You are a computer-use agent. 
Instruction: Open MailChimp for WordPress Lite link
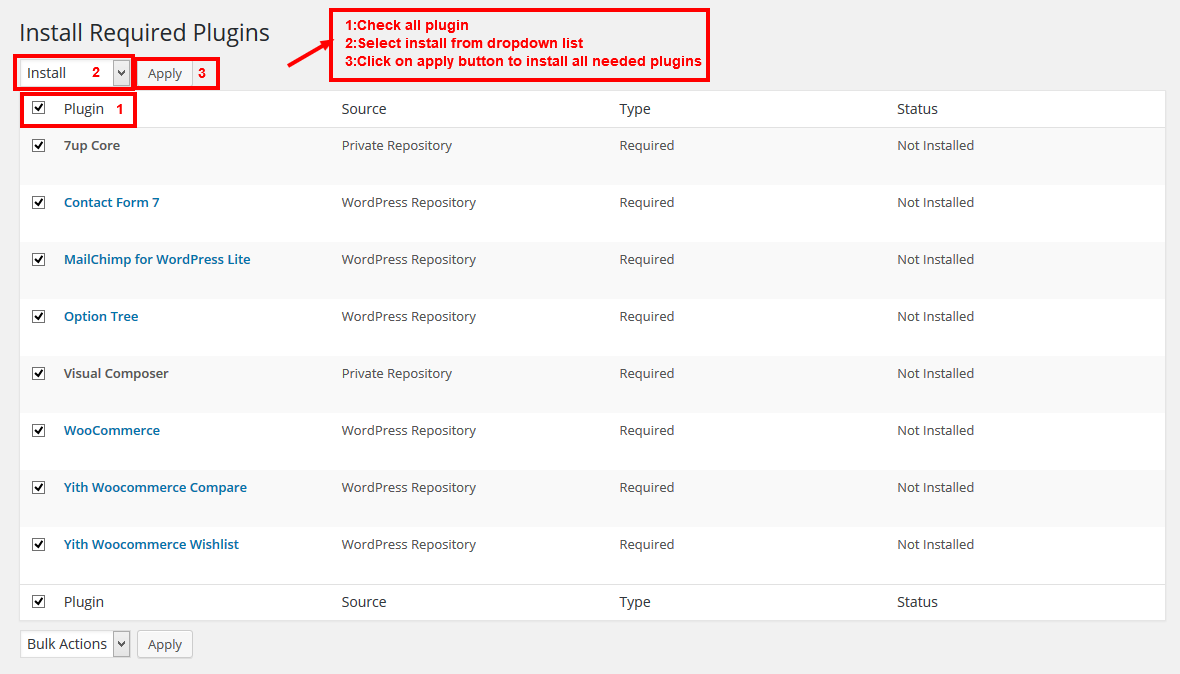pyautogui.click(x=157, y=260)
